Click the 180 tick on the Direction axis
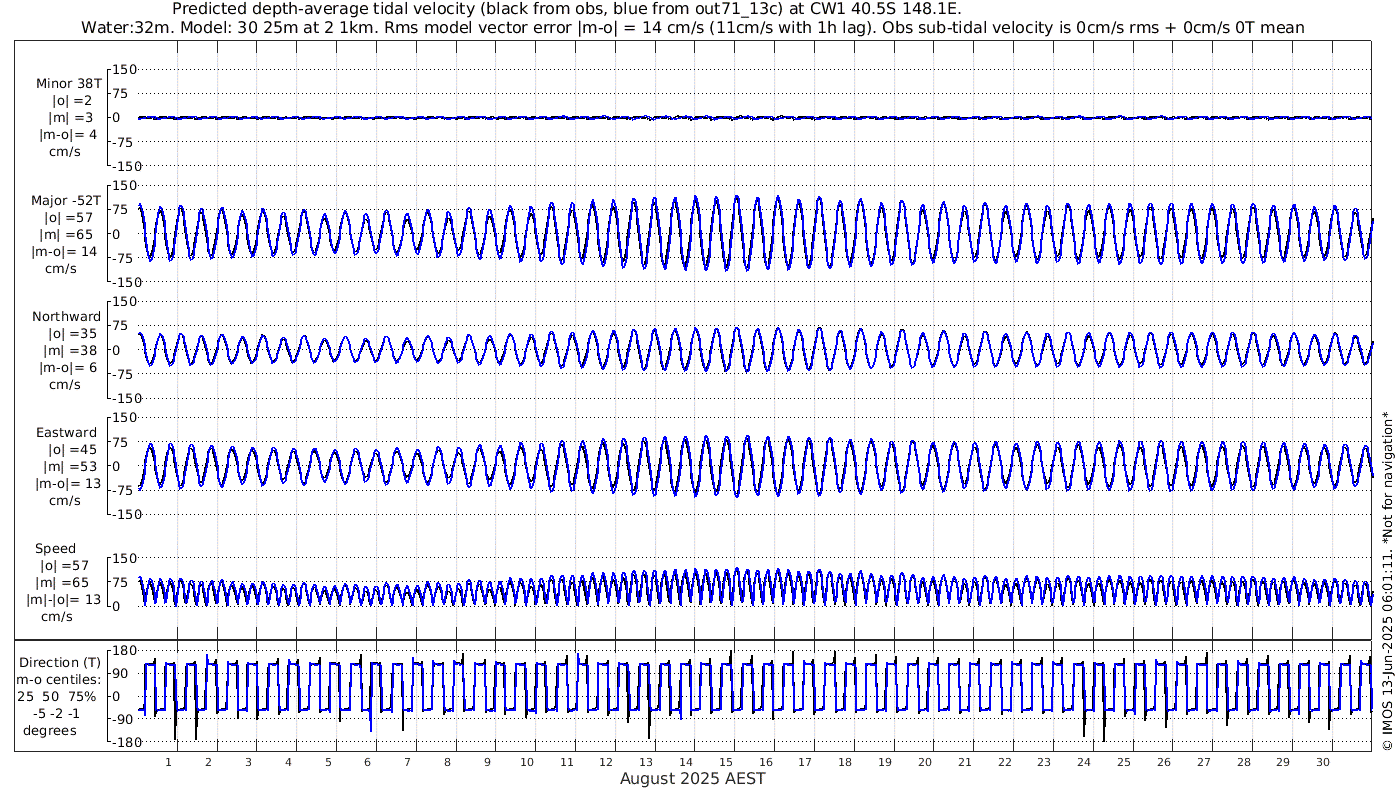 122,650
